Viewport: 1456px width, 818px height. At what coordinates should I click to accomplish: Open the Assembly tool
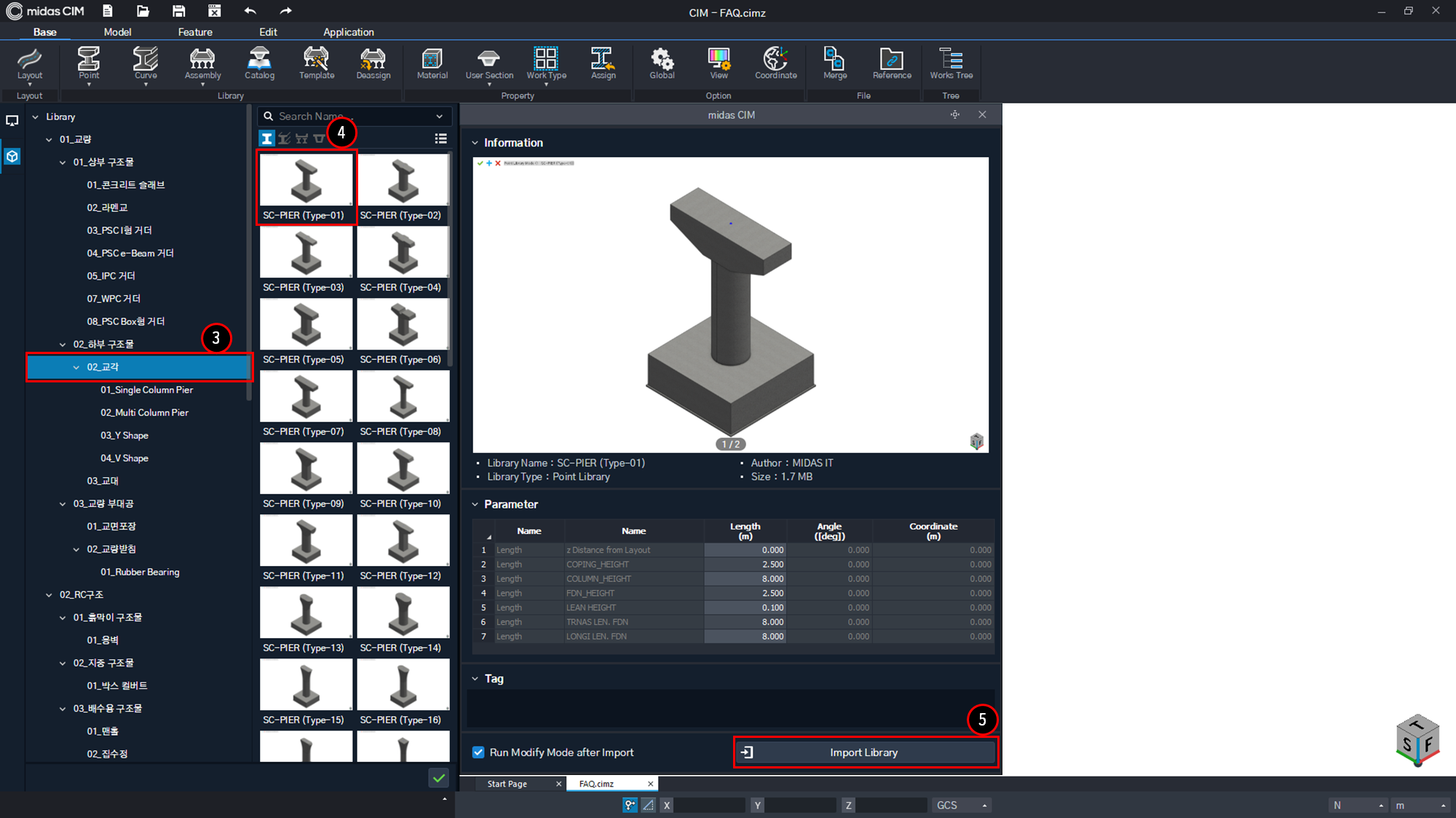[x=202, y=64]
